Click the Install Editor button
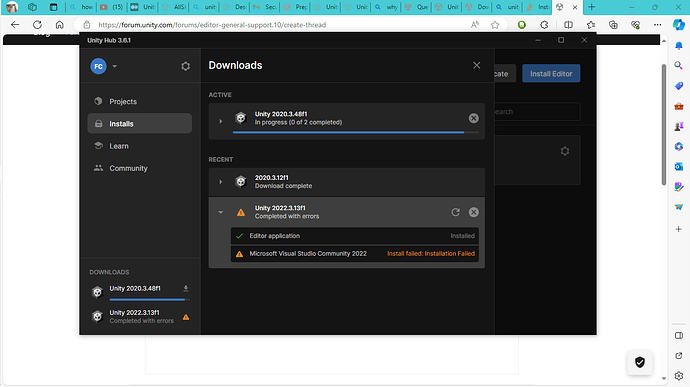690x387 pixels. tap(551, 74)
